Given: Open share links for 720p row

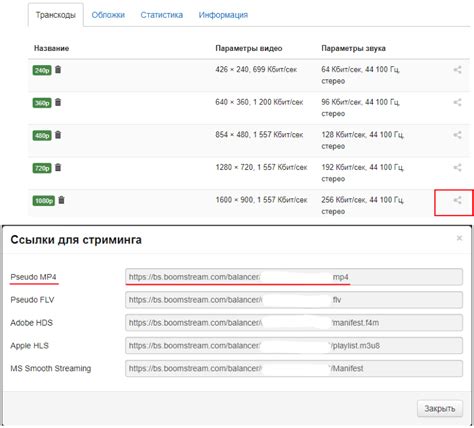Looking at the screenshot, I should [x=457, y=167].
